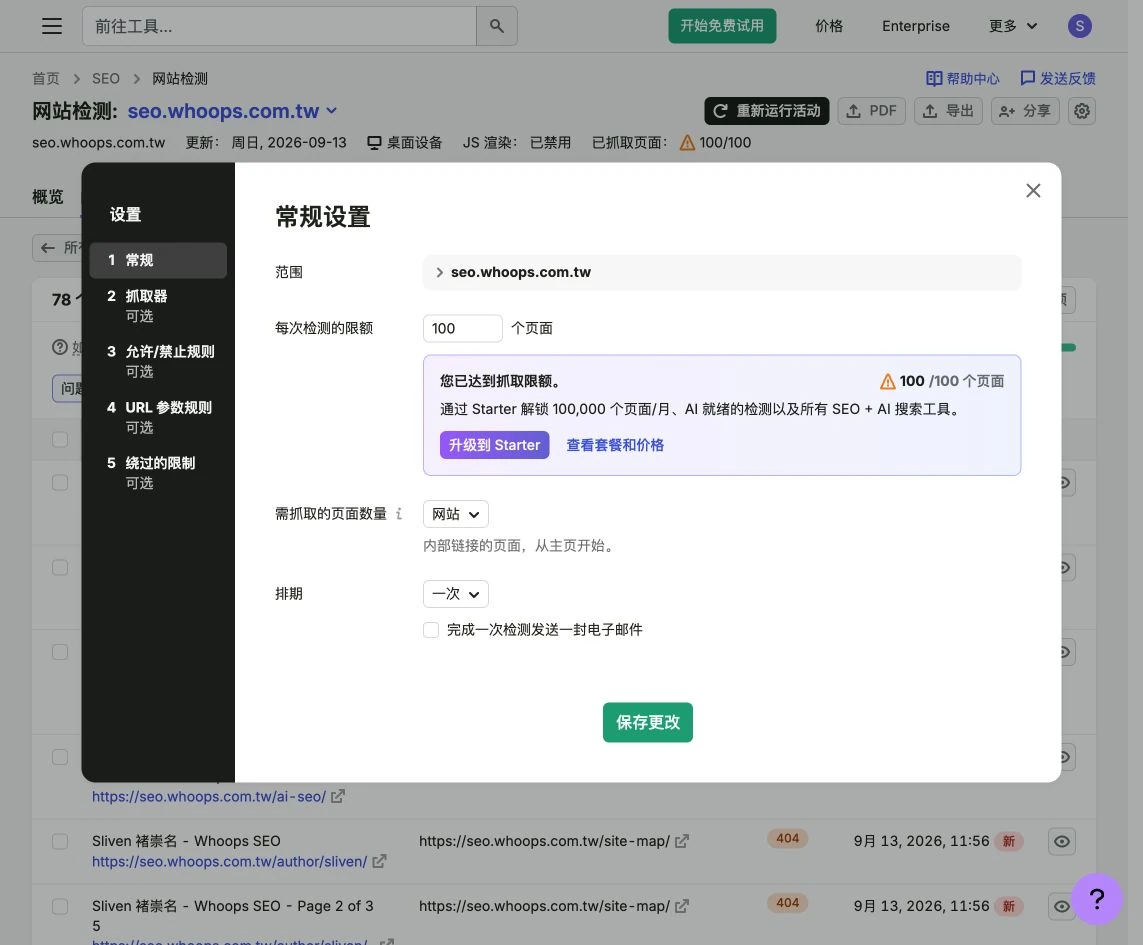The image size is (1143, 945).
Task: Open seo.whoops.com.tw project title link
Action: tap(223, 111)
